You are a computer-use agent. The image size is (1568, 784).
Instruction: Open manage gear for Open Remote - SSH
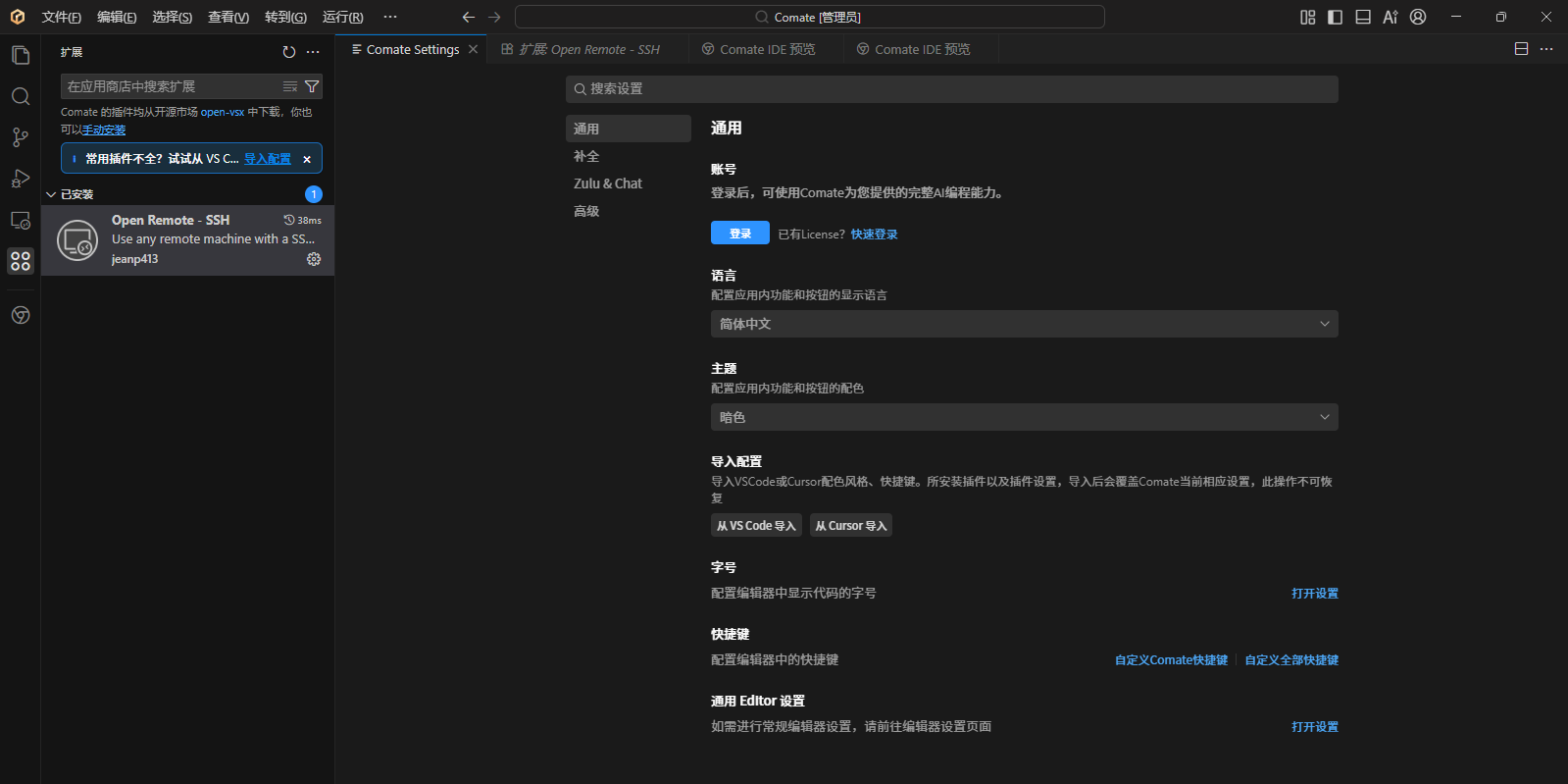(314, 259)
